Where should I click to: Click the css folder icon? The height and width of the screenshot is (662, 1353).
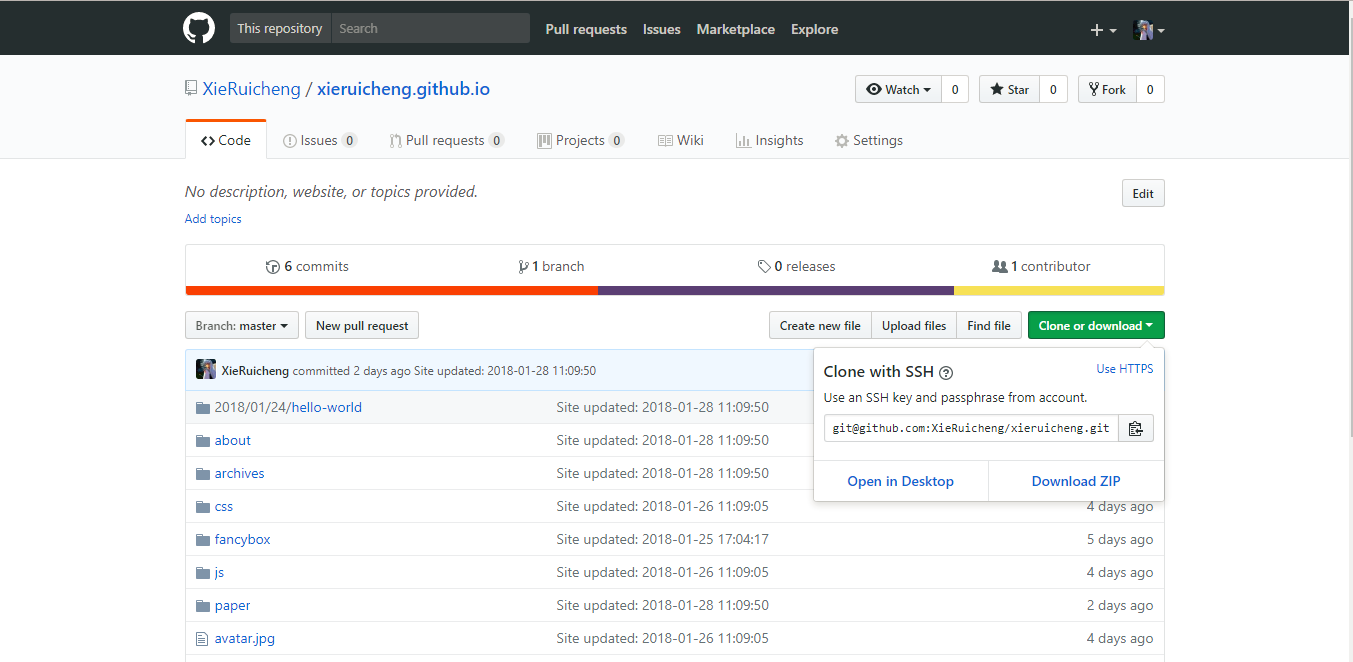(x=203, y=507)
